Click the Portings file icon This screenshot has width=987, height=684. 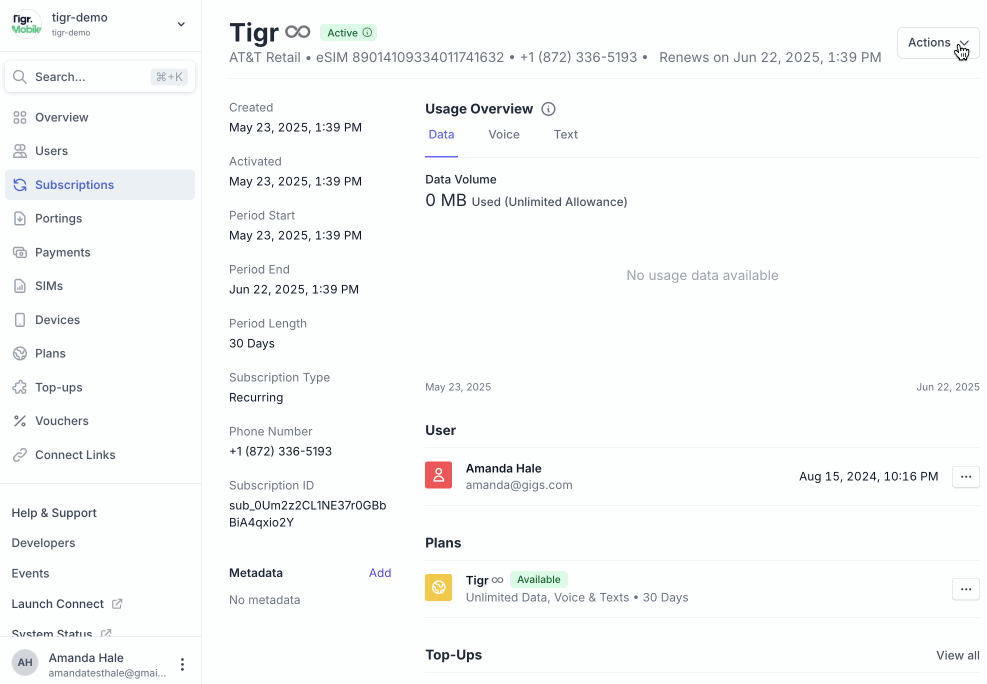click(20, 218)
